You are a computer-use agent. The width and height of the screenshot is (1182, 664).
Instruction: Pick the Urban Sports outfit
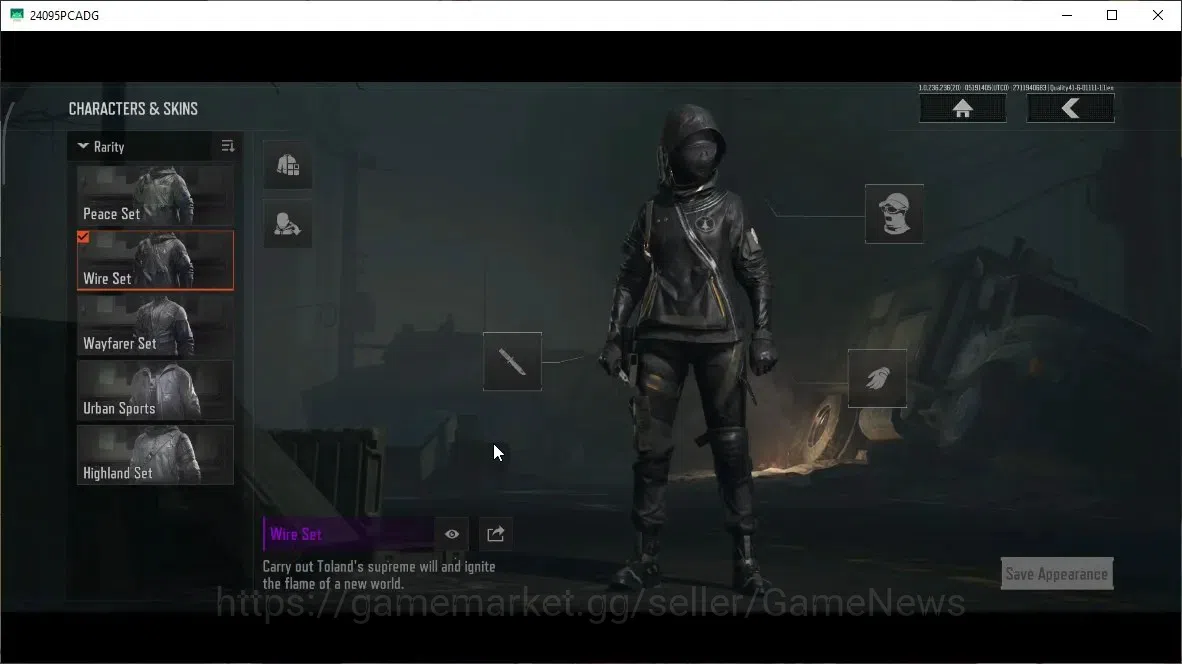tap(155, 390)
